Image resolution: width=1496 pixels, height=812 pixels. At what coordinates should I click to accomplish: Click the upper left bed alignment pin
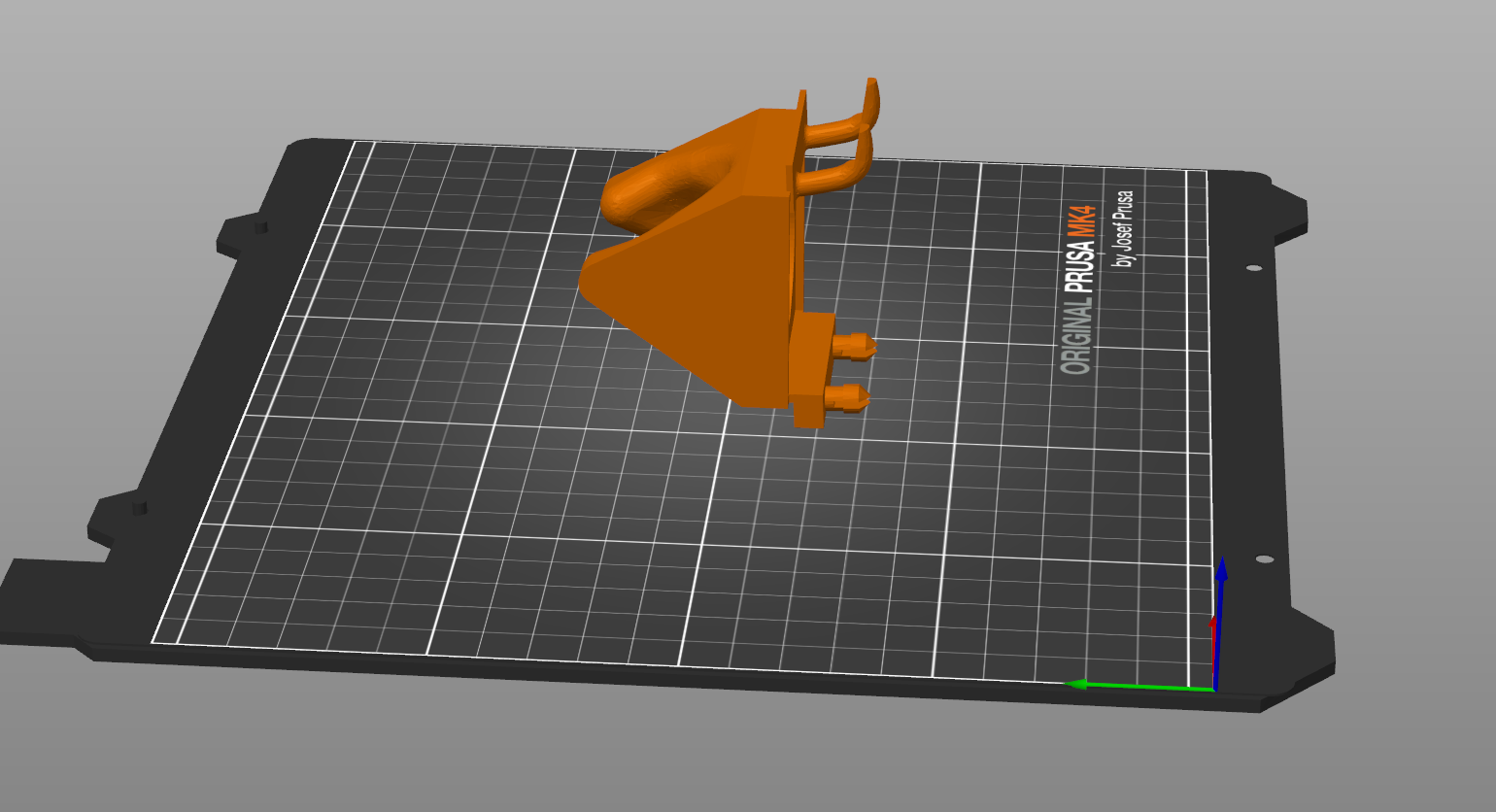260,227
